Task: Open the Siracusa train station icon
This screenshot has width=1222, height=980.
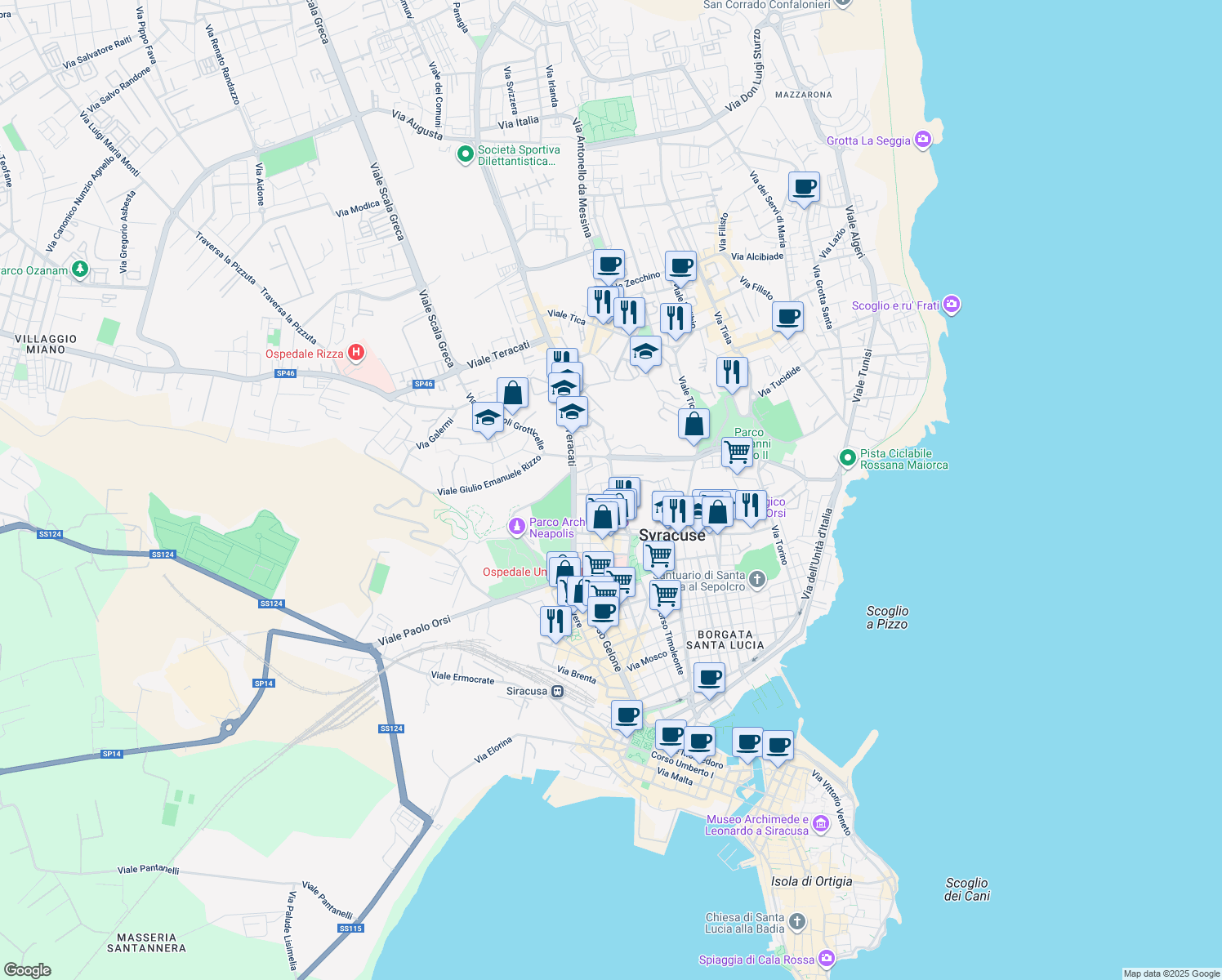Action: click(557, 691)
